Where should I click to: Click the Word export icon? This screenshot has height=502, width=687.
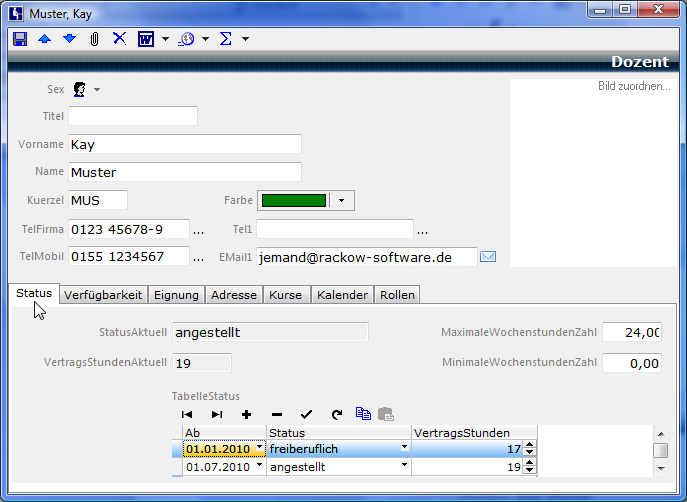(x=145, y=39)
